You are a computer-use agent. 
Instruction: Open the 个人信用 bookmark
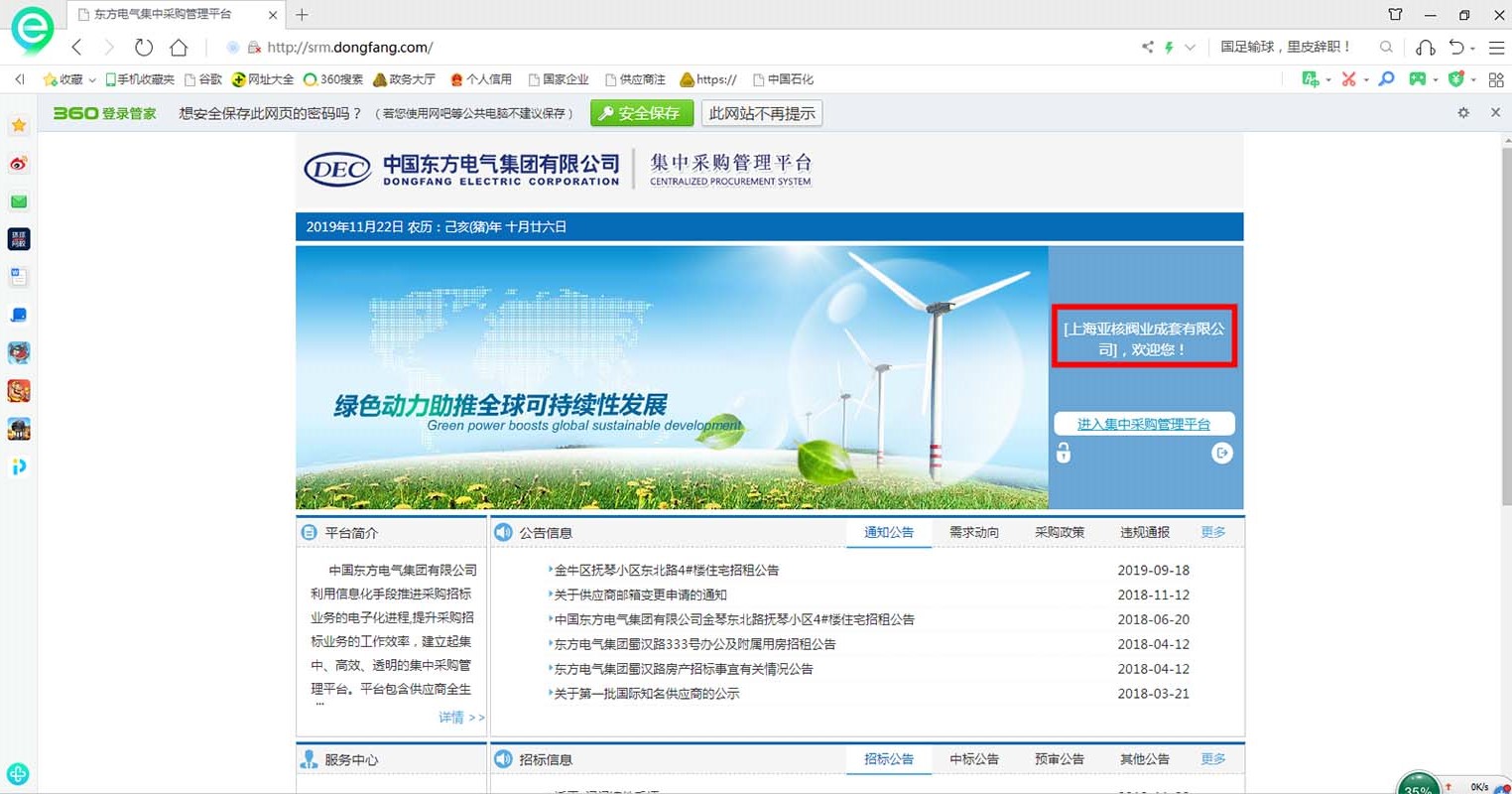pos(481,78)
